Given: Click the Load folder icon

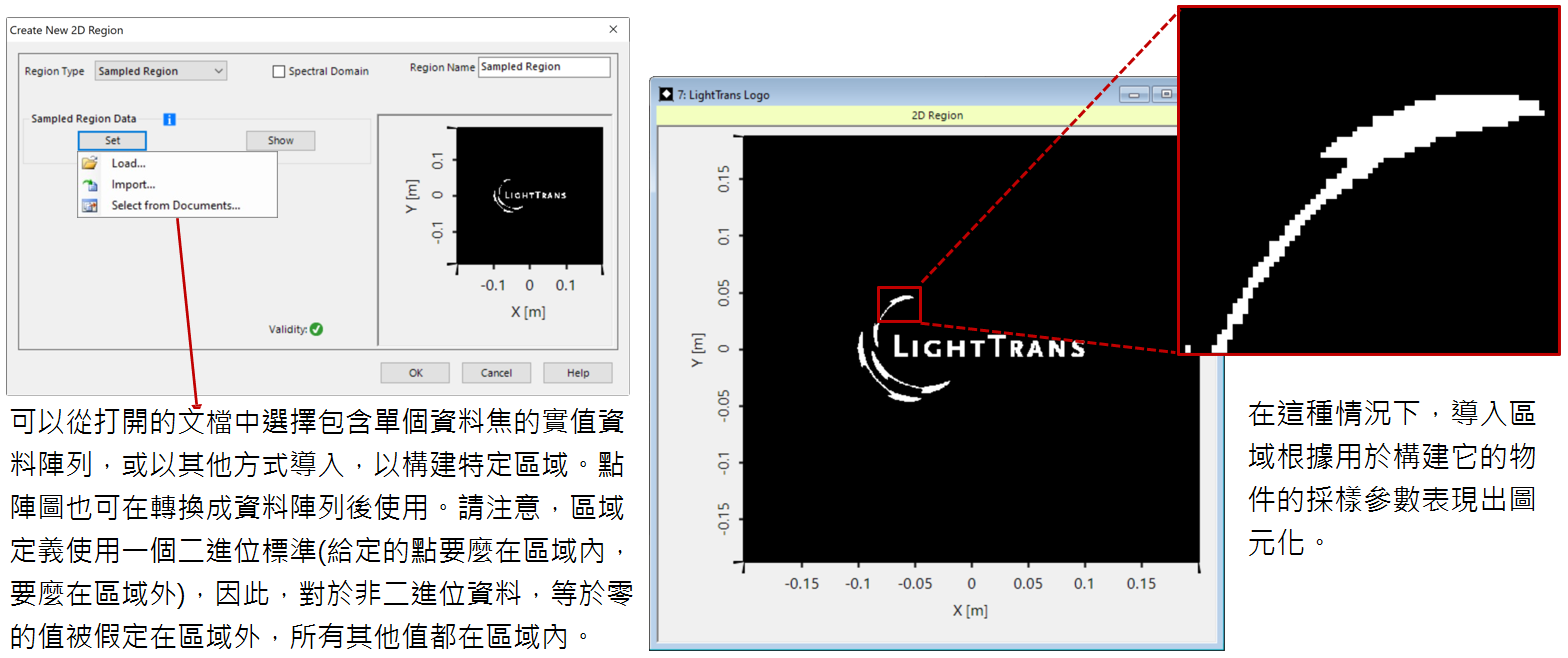Looking at the screenshot, I should (x=90, y=163).
